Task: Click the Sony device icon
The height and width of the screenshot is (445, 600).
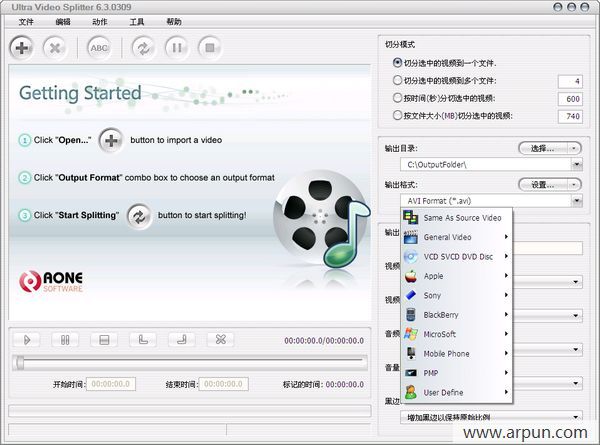Action: point(411,295)
